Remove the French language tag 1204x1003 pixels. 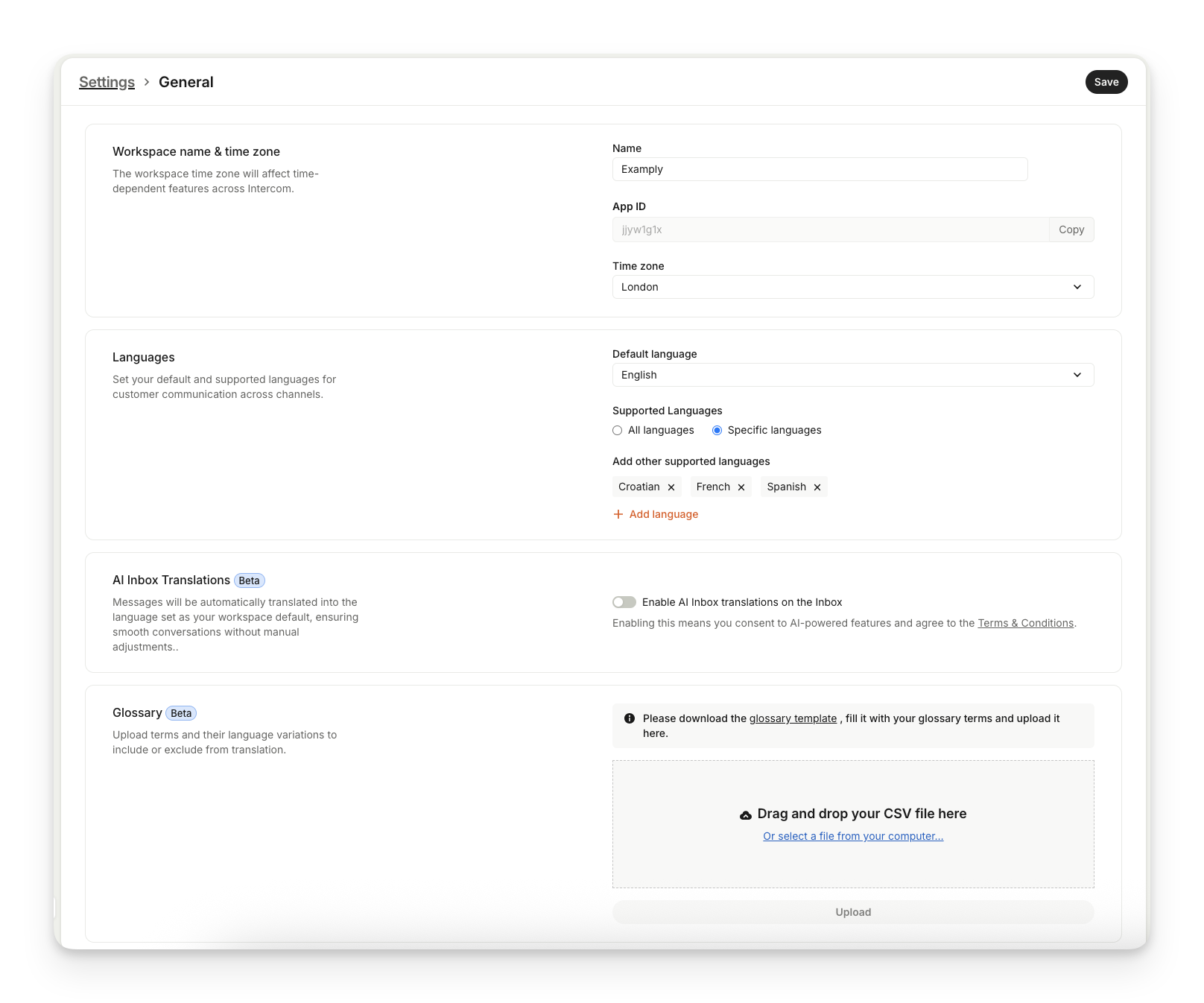point(741,487)
